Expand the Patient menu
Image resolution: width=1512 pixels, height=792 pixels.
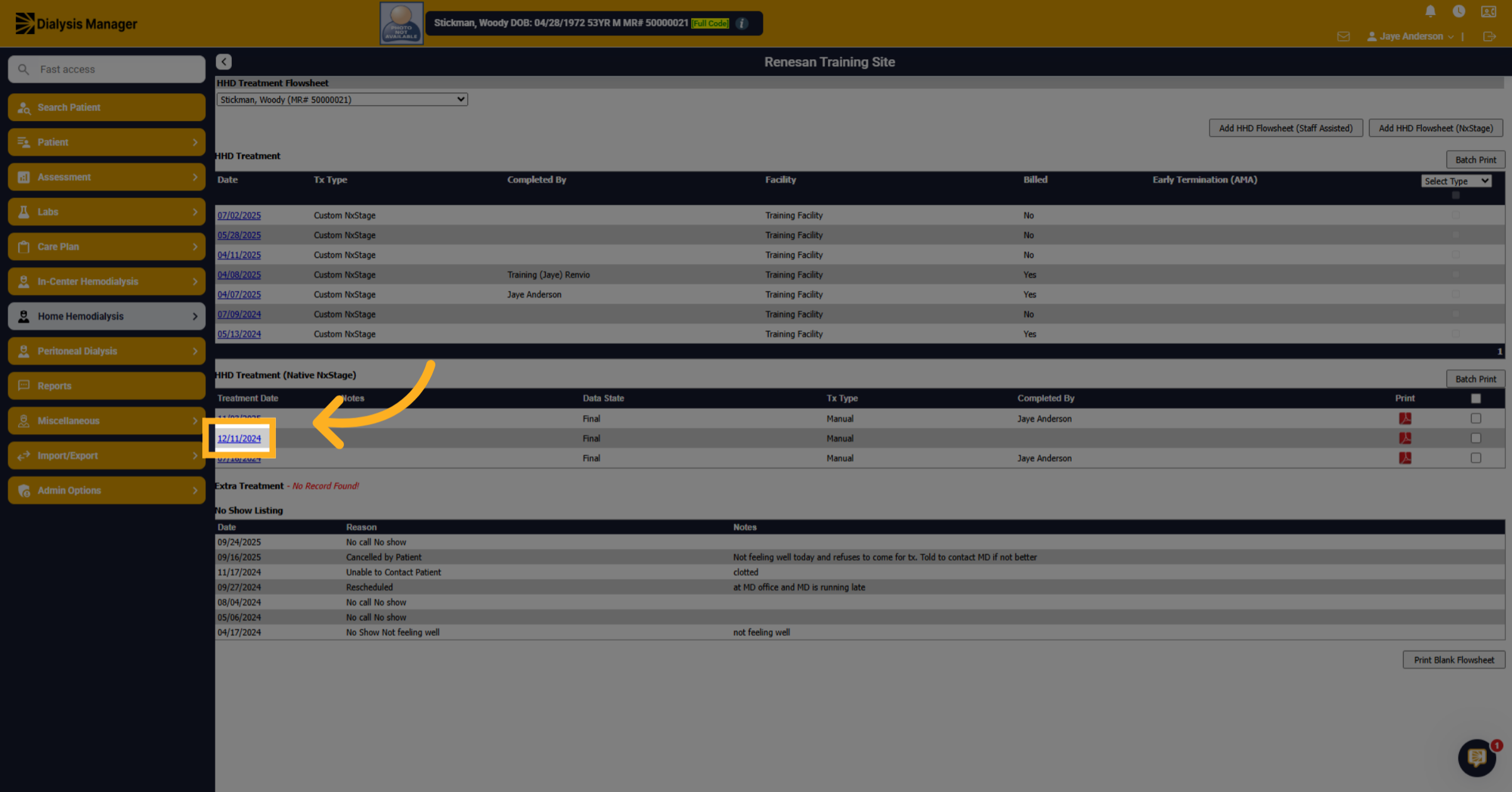106,142
